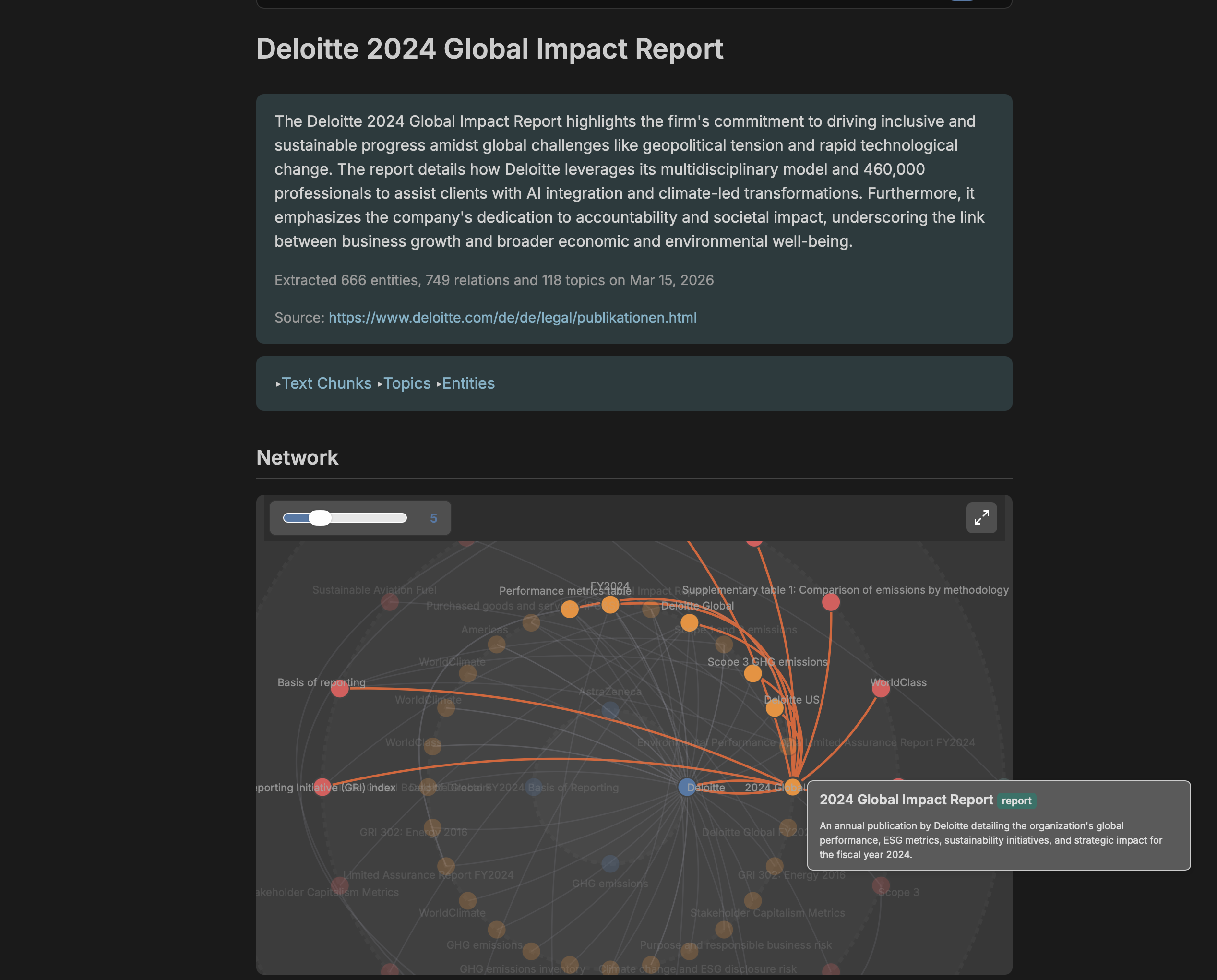Expand the Text Chunks section
Viewport: 1217px width, 980px height.
326,383
